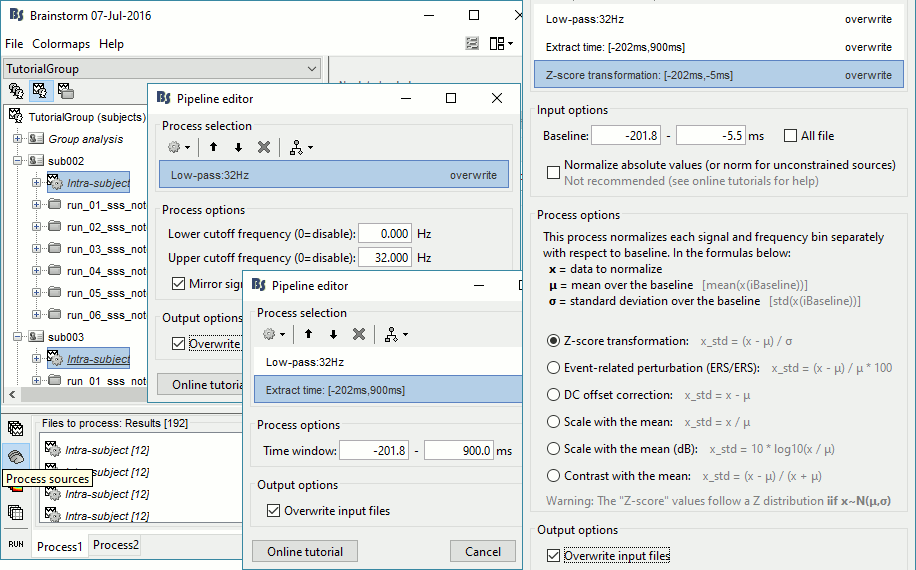This screenshot has width=916, height=570.
Task: Collapse the sub003 subject node
Action: pos(18,337)
